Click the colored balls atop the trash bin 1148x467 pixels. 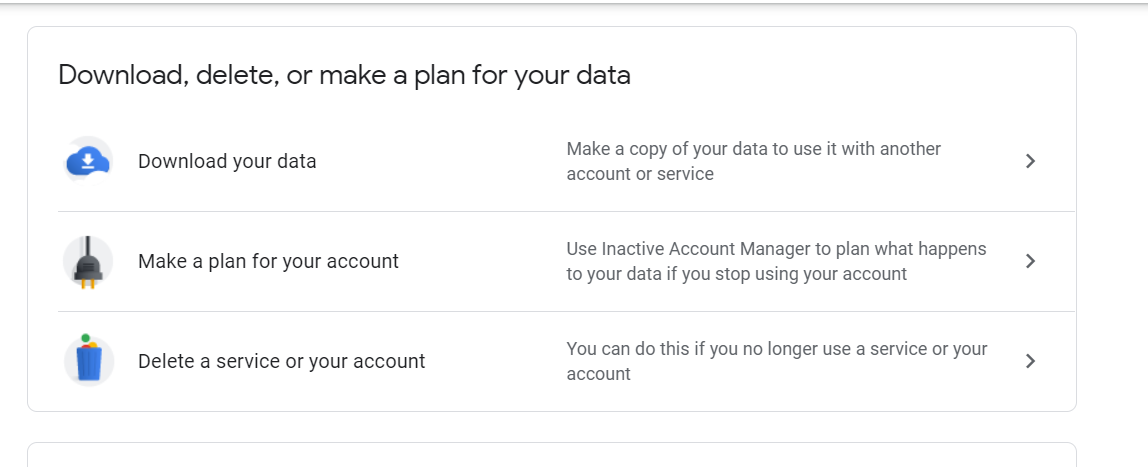(89, 341)
